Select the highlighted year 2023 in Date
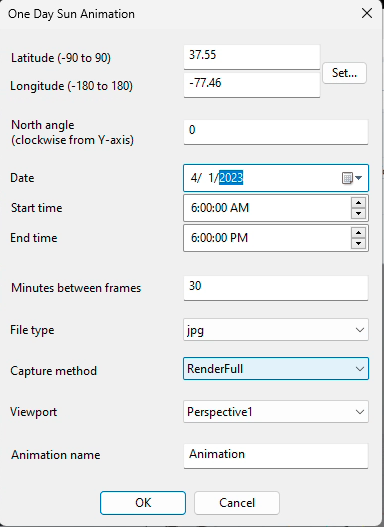This screenshot has height=527, width=384. point(231,178)
